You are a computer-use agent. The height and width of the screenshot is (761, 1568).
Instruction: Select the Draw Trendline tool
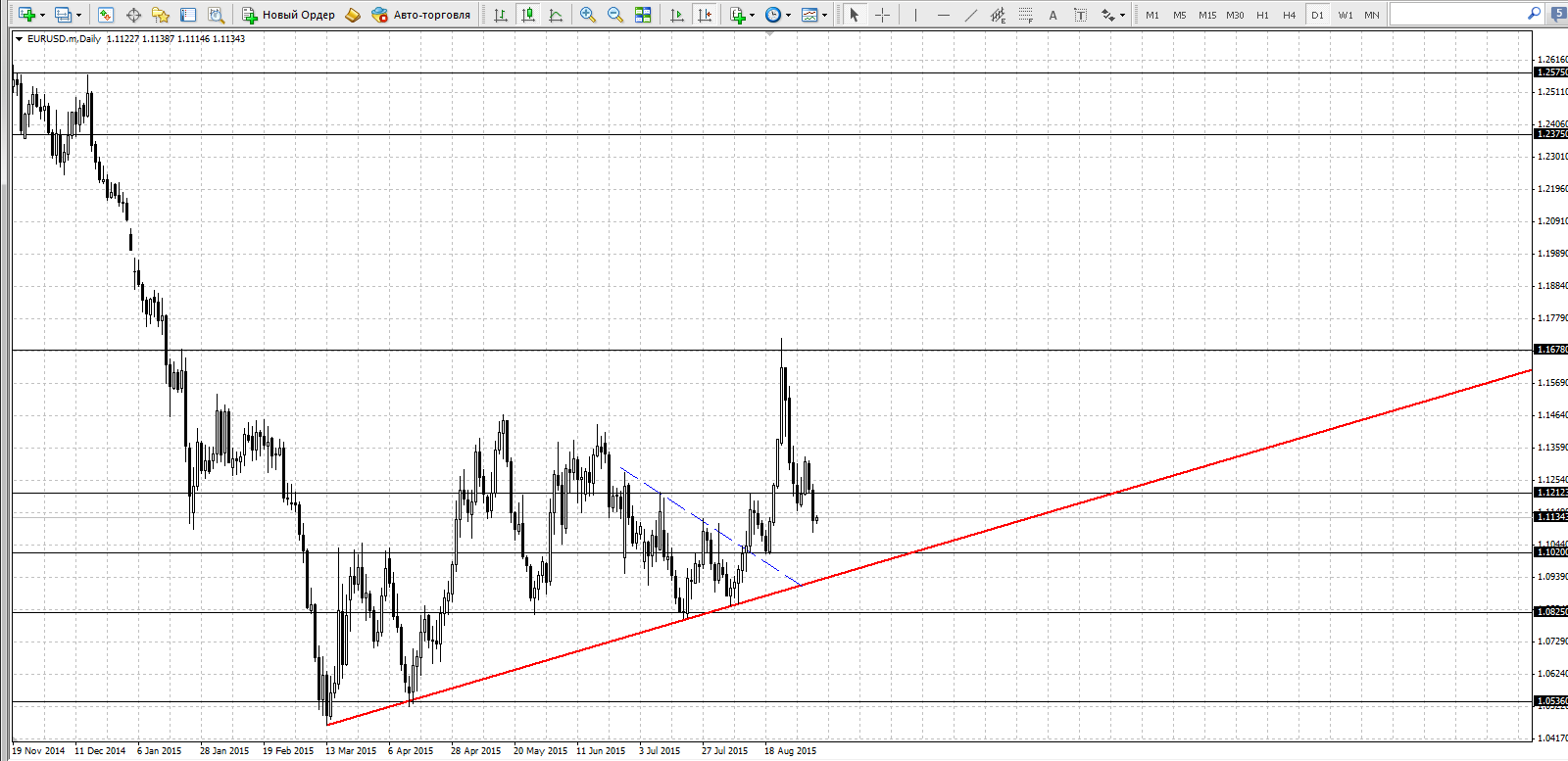970,15
